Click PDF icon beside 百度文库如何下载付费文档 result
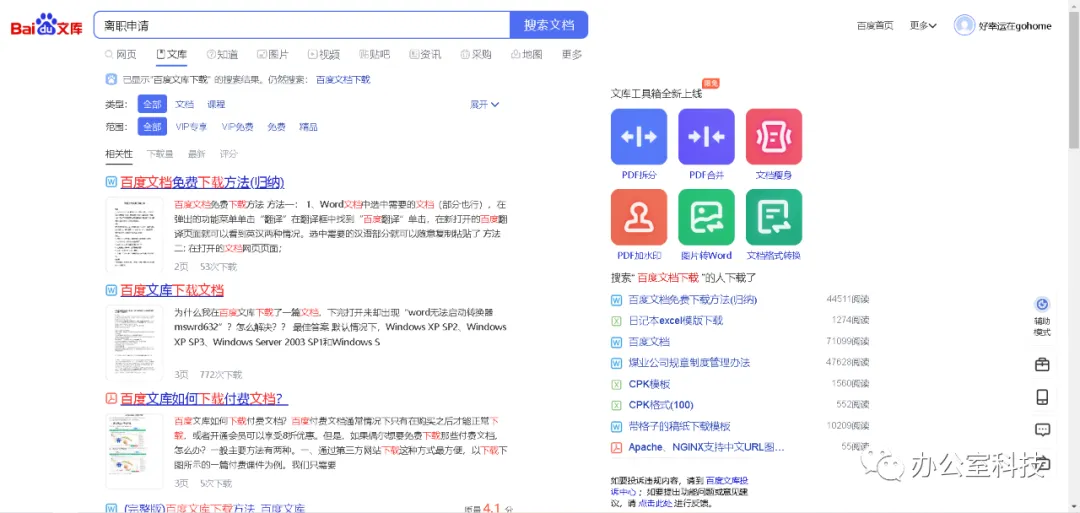 tap(111, 398)
